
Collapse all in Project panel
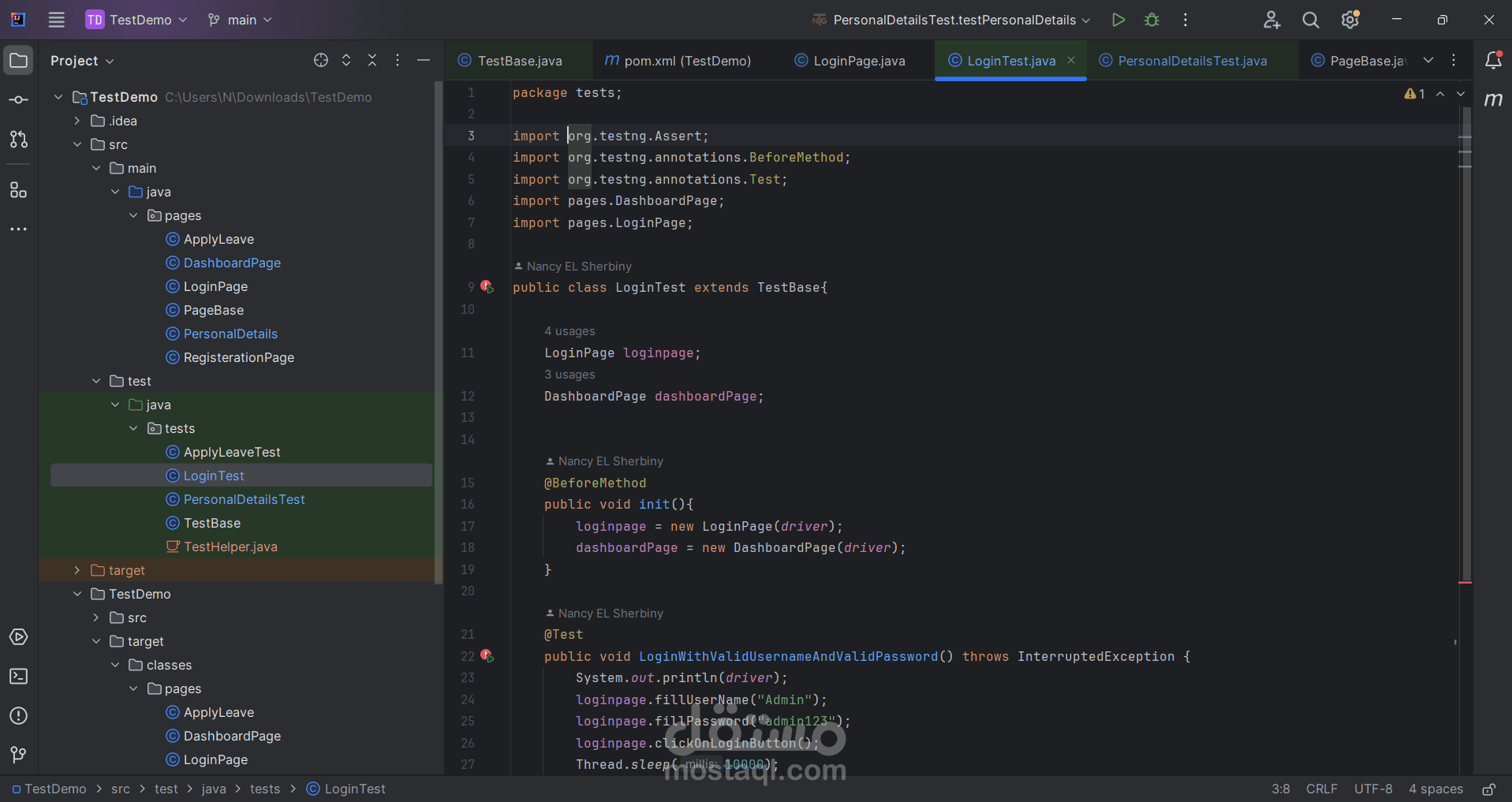click(372, 61)
